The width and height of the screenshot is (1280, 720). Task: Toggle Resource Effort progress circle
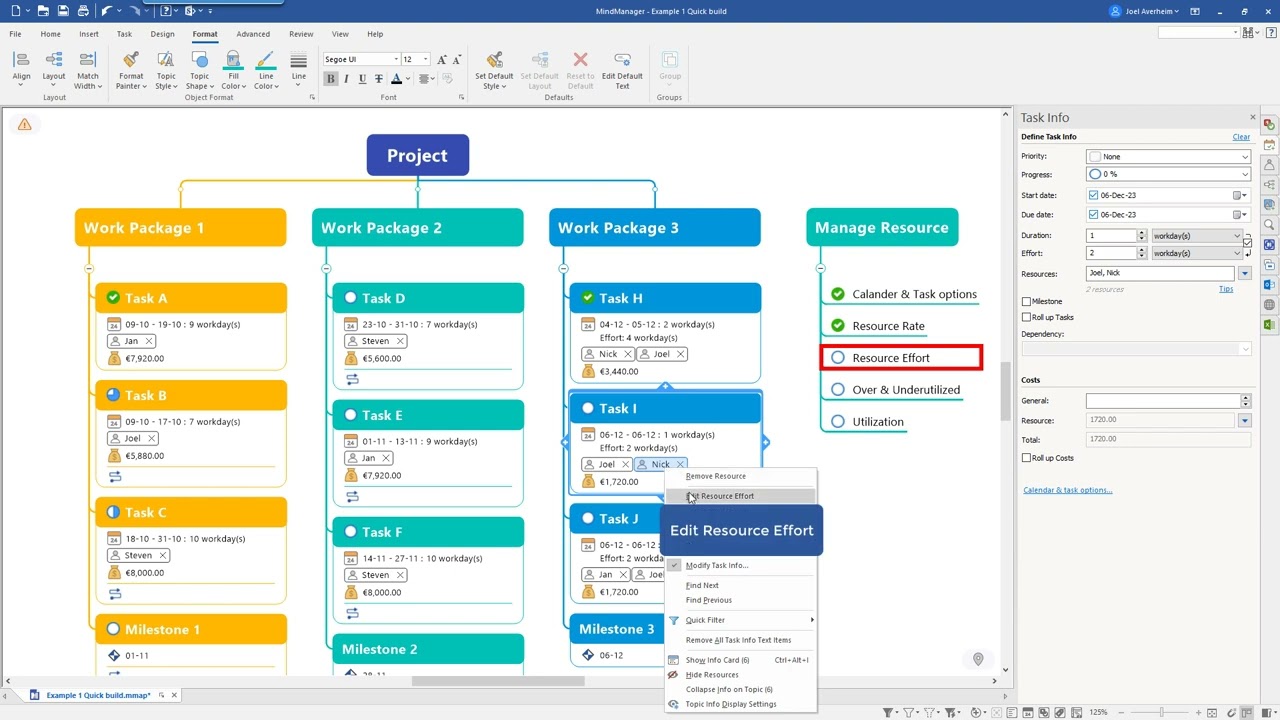(x=838, y=357)
